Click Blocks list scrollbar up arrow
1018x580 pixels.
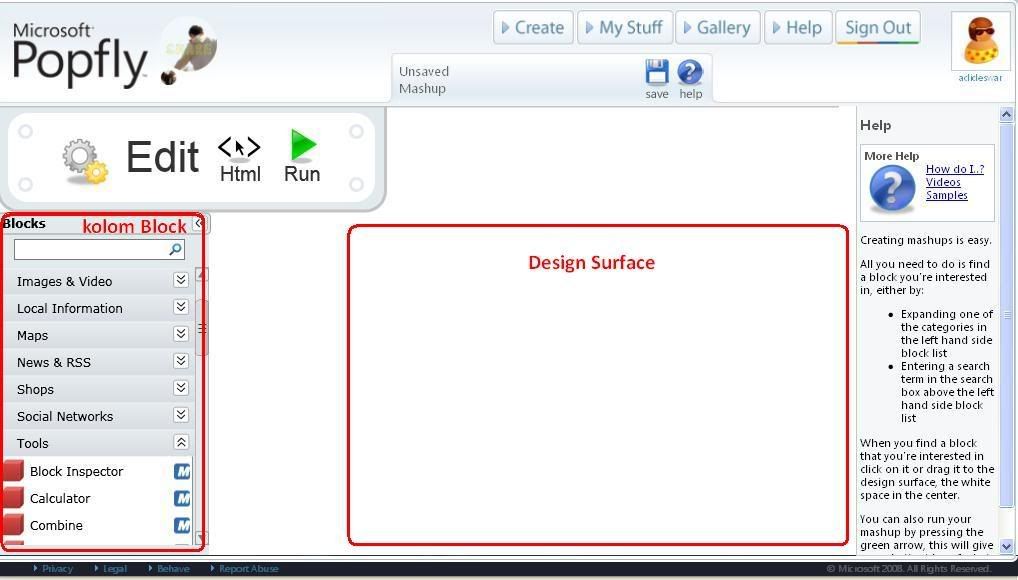(202, 275)
